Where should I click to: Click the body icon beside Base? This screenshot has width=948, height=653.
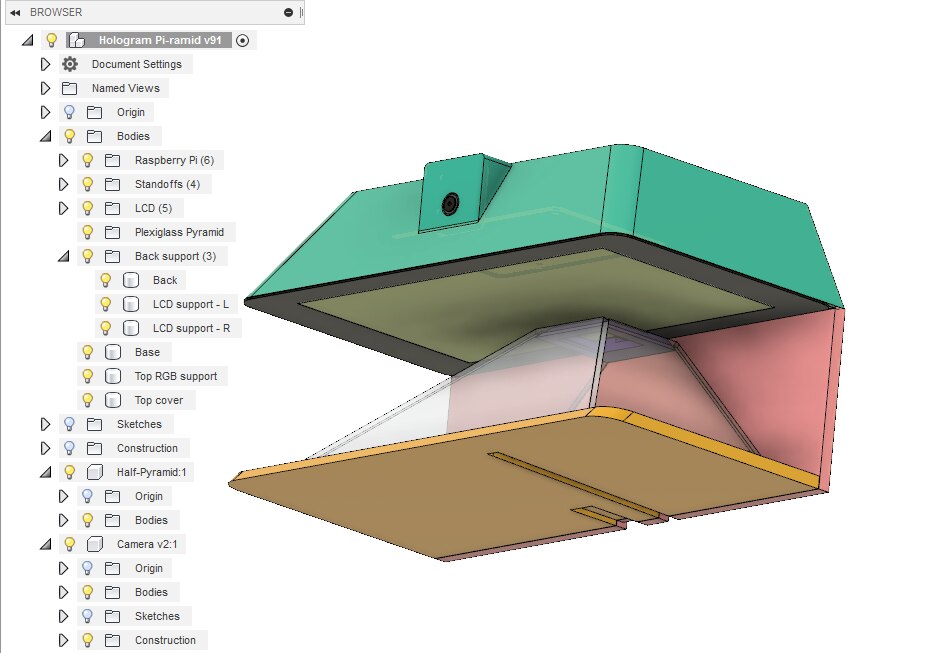click(x=113, y=352)
